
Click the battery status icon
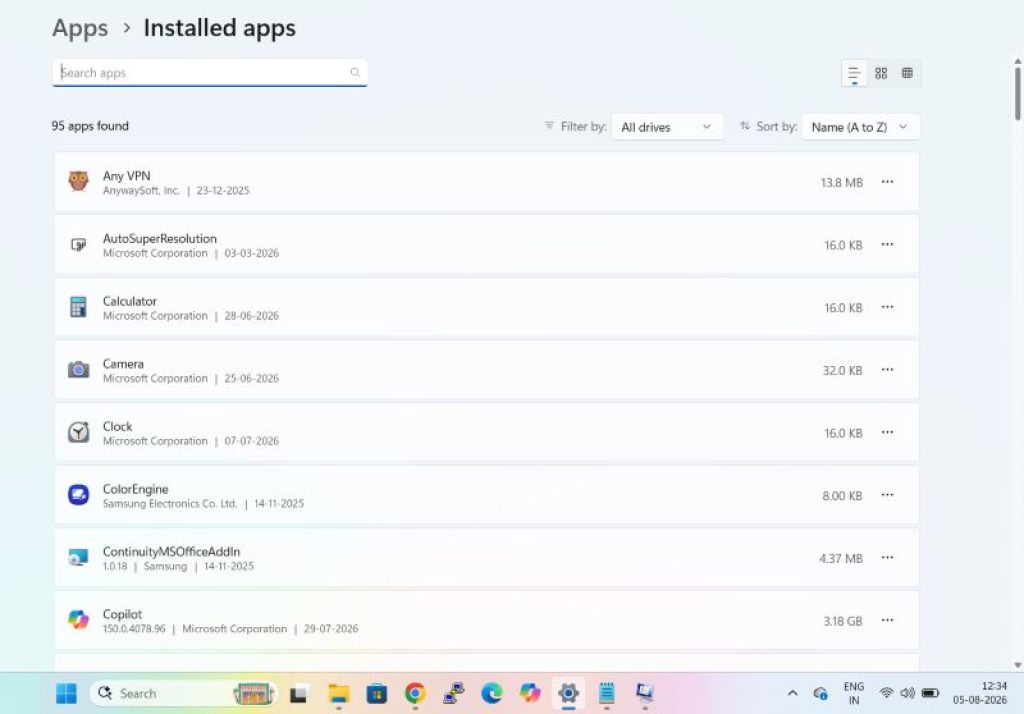[930, 693]
